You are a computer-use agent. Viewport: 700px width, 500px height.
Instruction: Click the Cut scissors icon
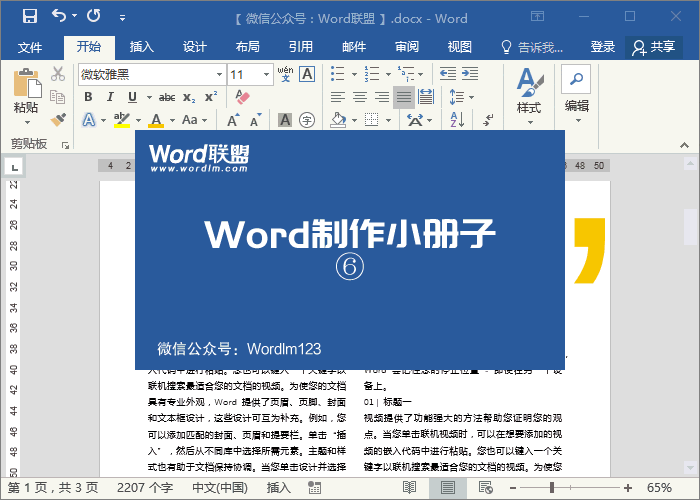[58, 74]
